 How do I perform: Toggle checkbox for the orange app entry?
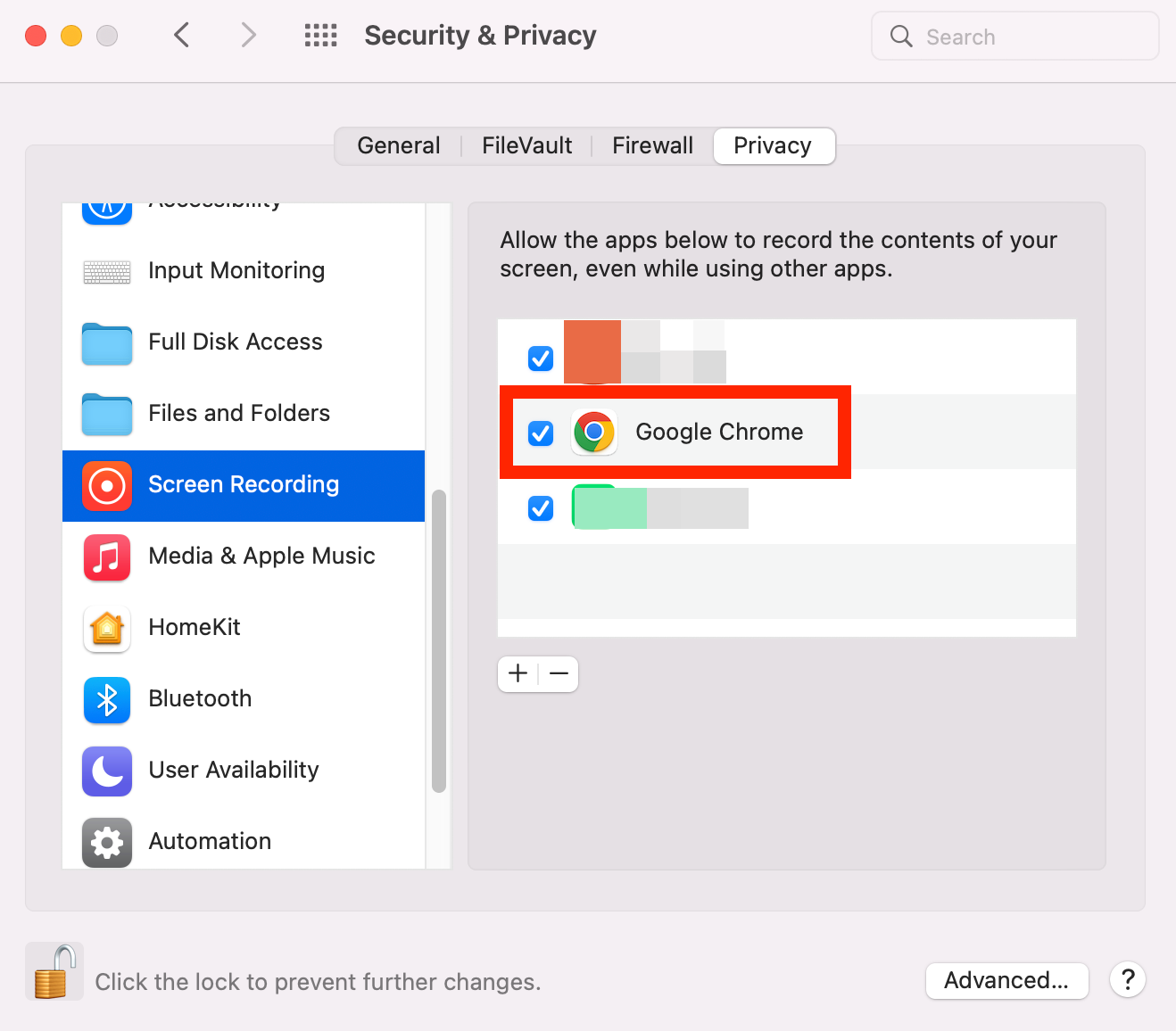[541, 359]
